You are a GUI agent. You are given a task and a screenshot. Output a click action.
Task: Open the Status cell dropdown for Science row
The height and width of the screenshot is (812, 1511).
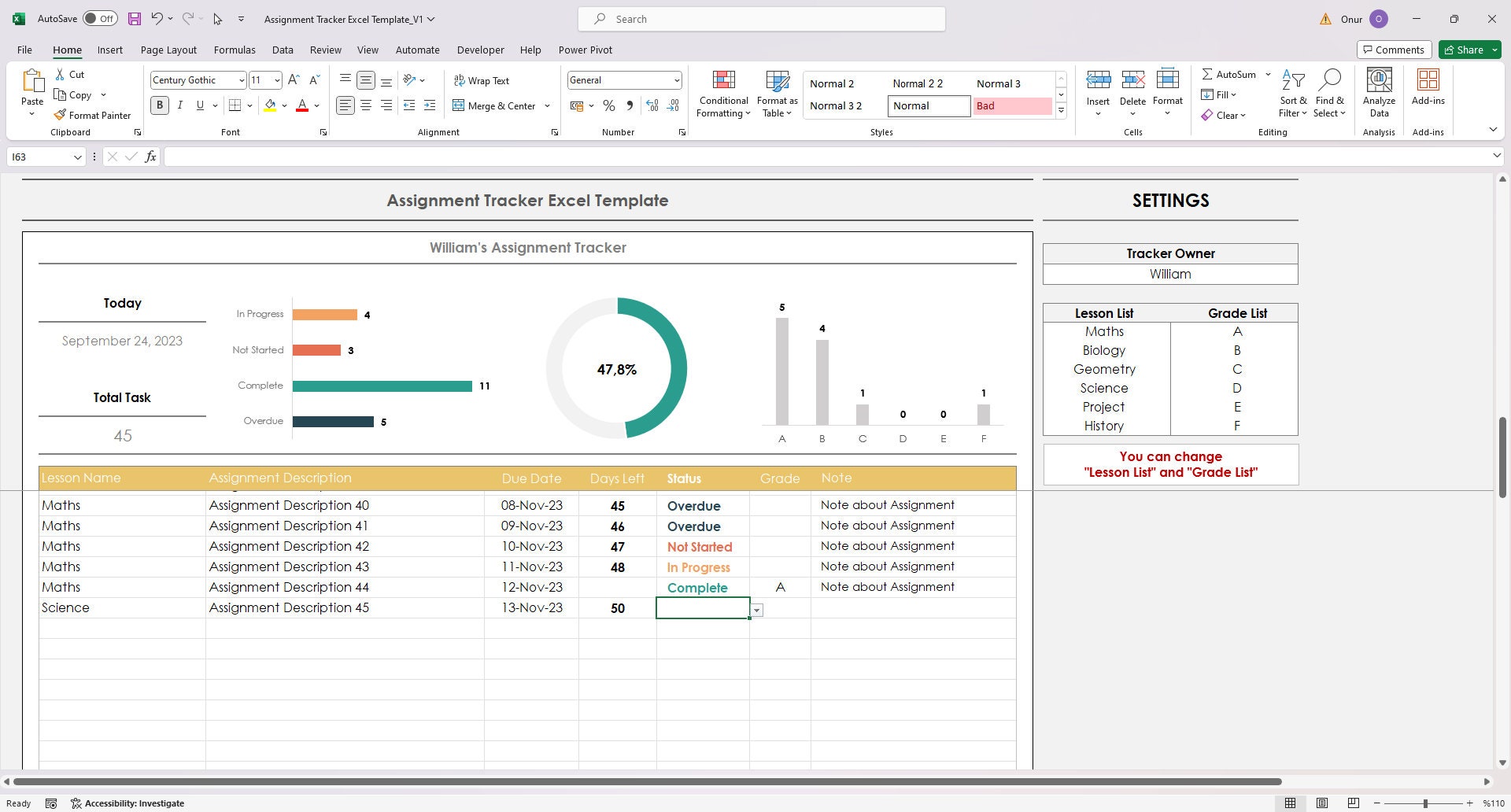point(756,610)
